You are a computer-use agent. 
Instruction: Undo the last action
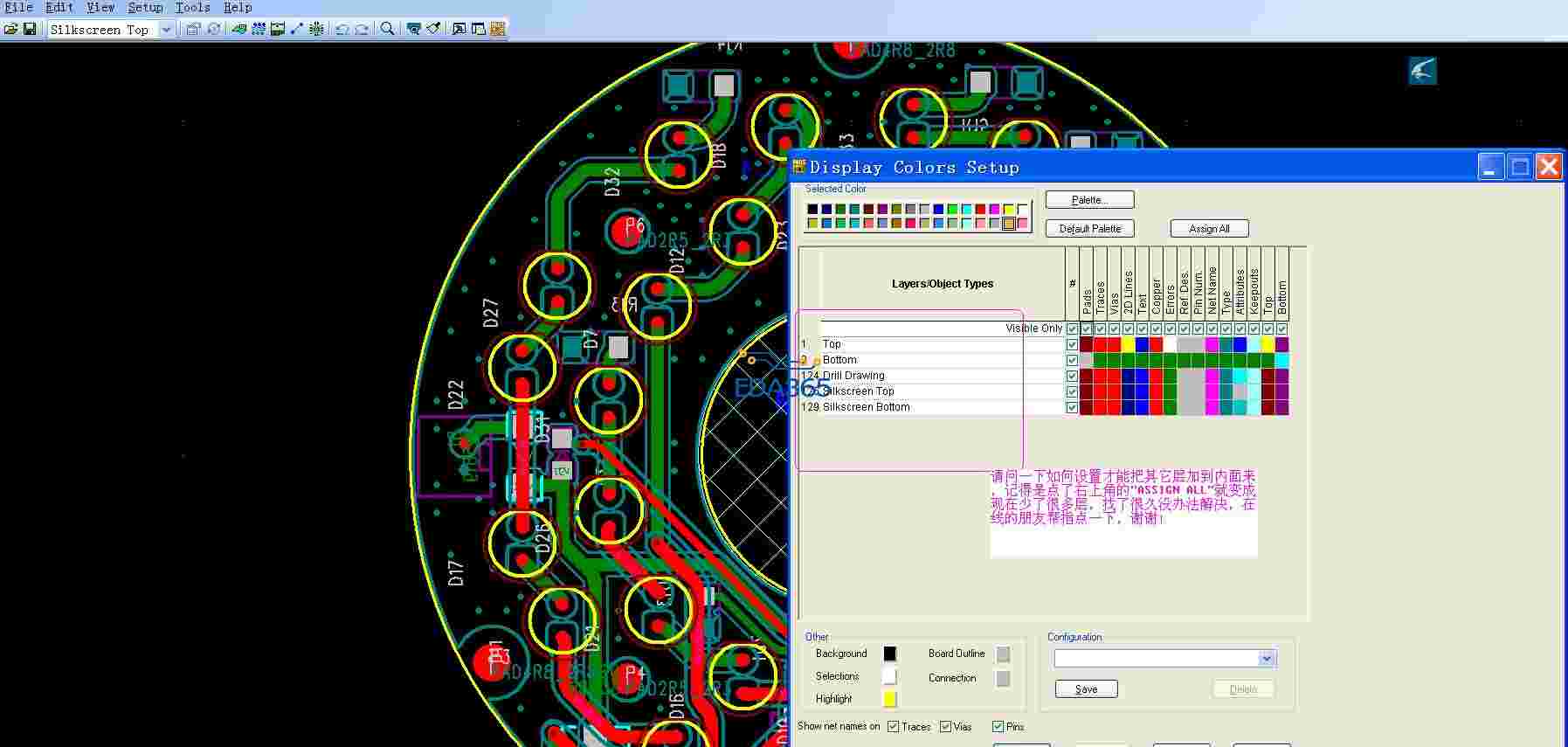tap(342, 29)
